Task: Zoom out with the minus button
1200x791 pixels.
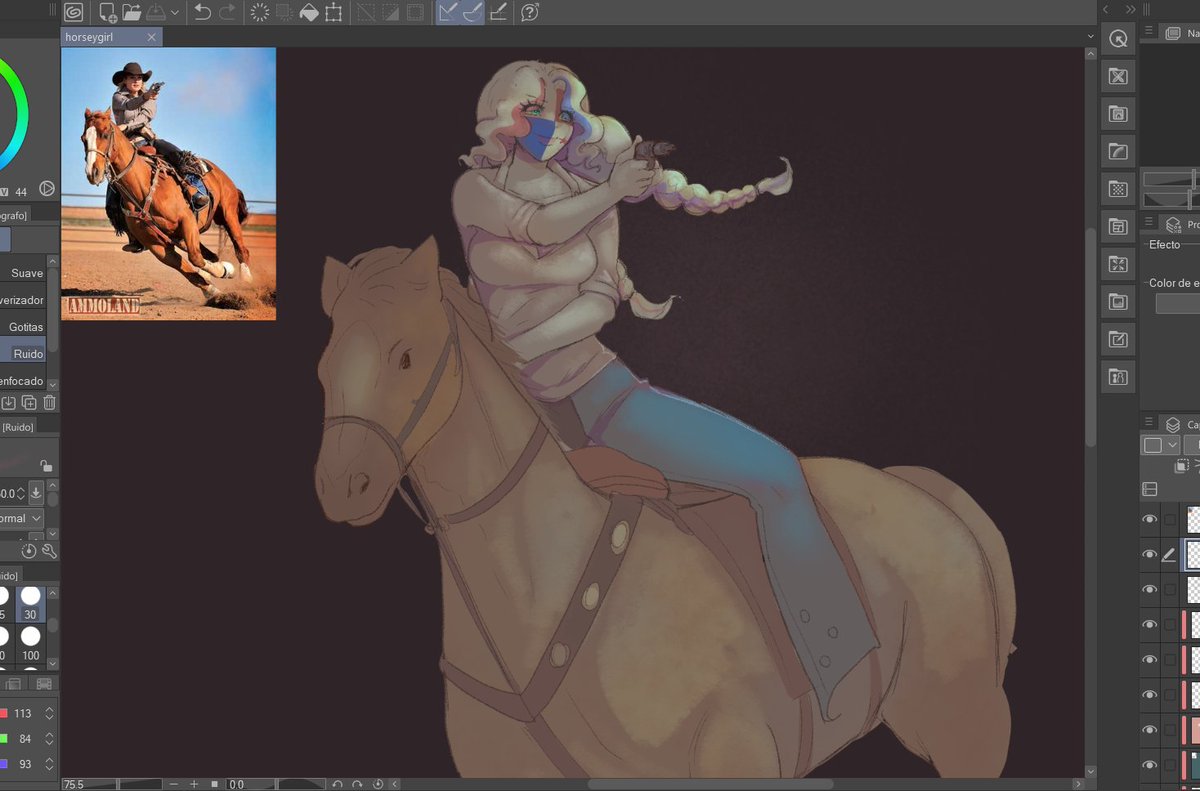Action: tap(173, 785)
